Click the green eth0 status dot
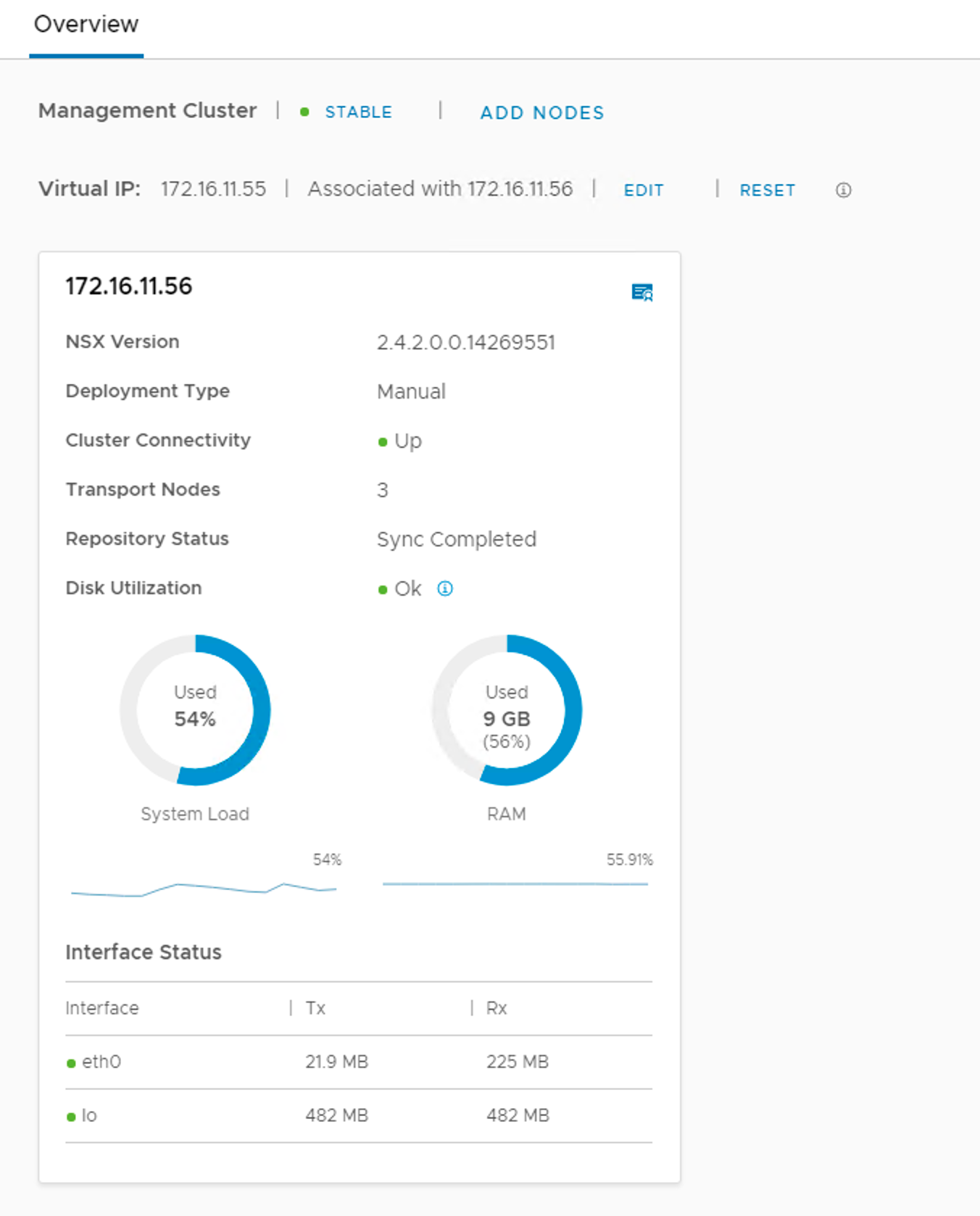The width and height of the screenshot is (980, 1216). 71,1063
